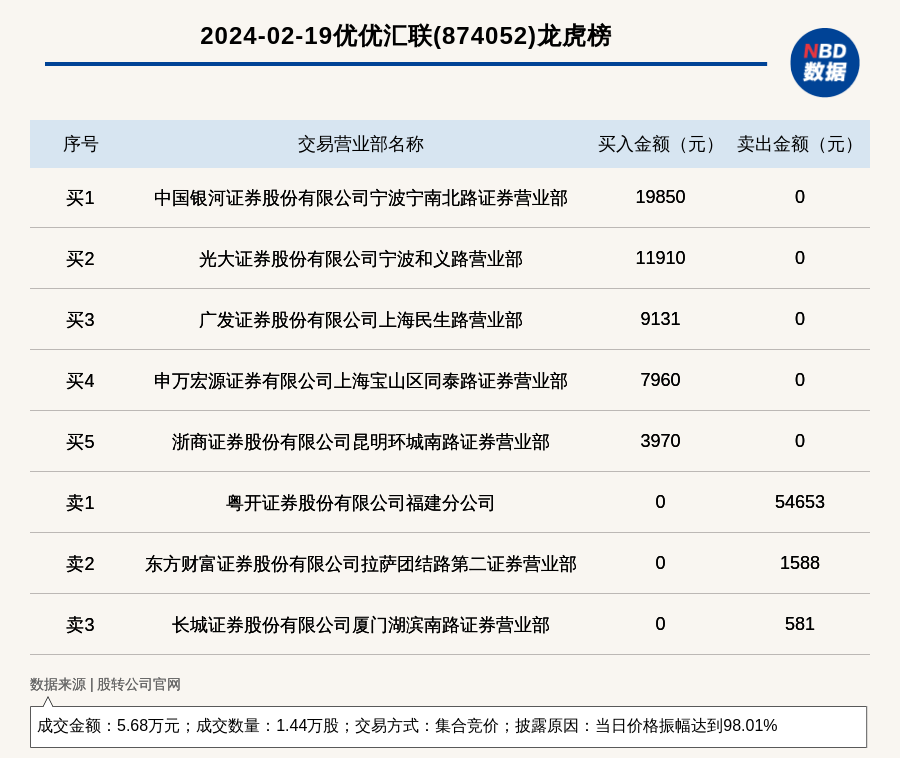Click row label 买4
This screenshot has height=758, width=900.
coord(80,381)
